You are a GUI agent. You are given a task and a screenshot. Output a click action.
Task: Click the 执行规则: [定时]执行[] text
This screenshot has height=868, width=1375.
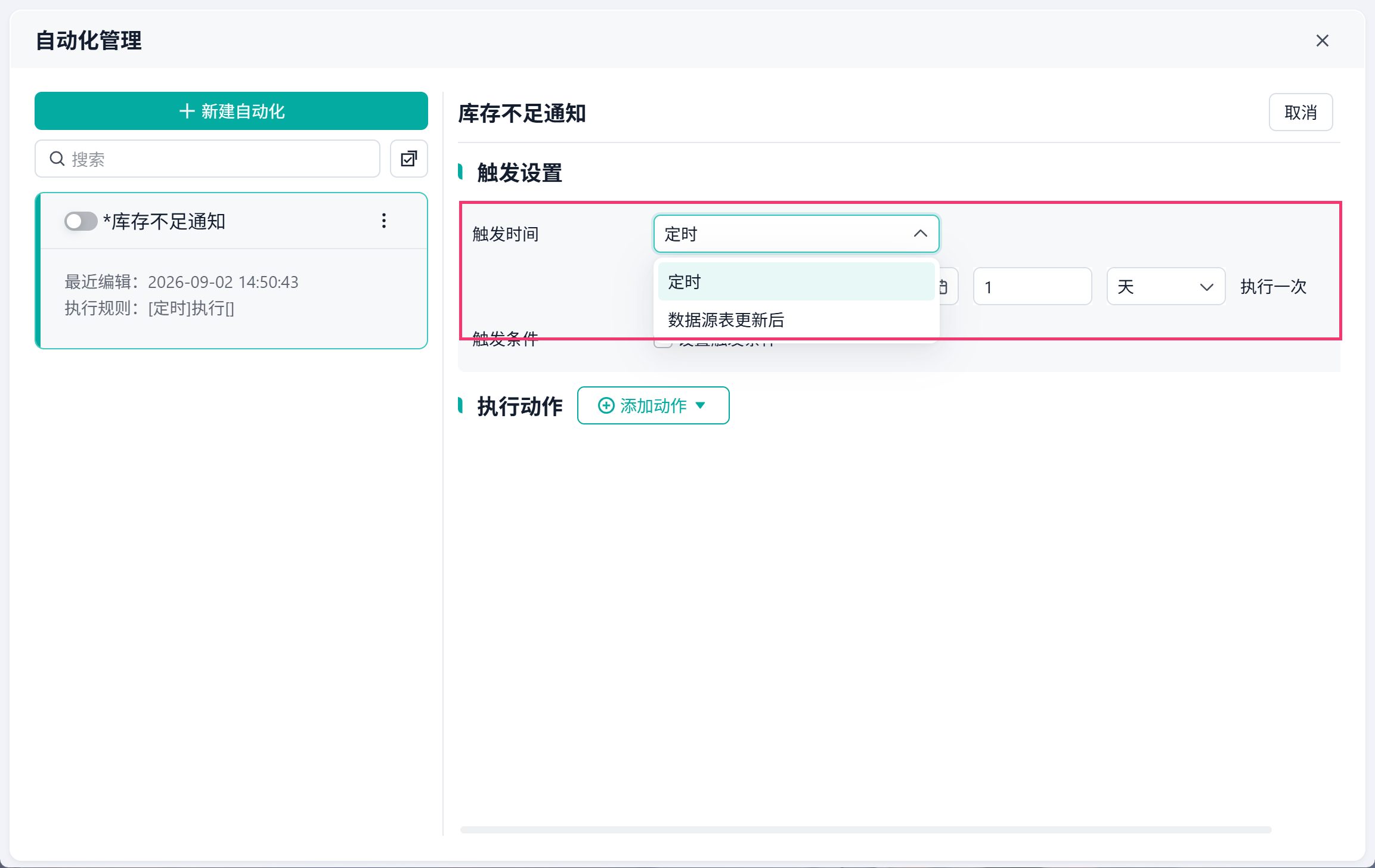click(x=149, y=308)
